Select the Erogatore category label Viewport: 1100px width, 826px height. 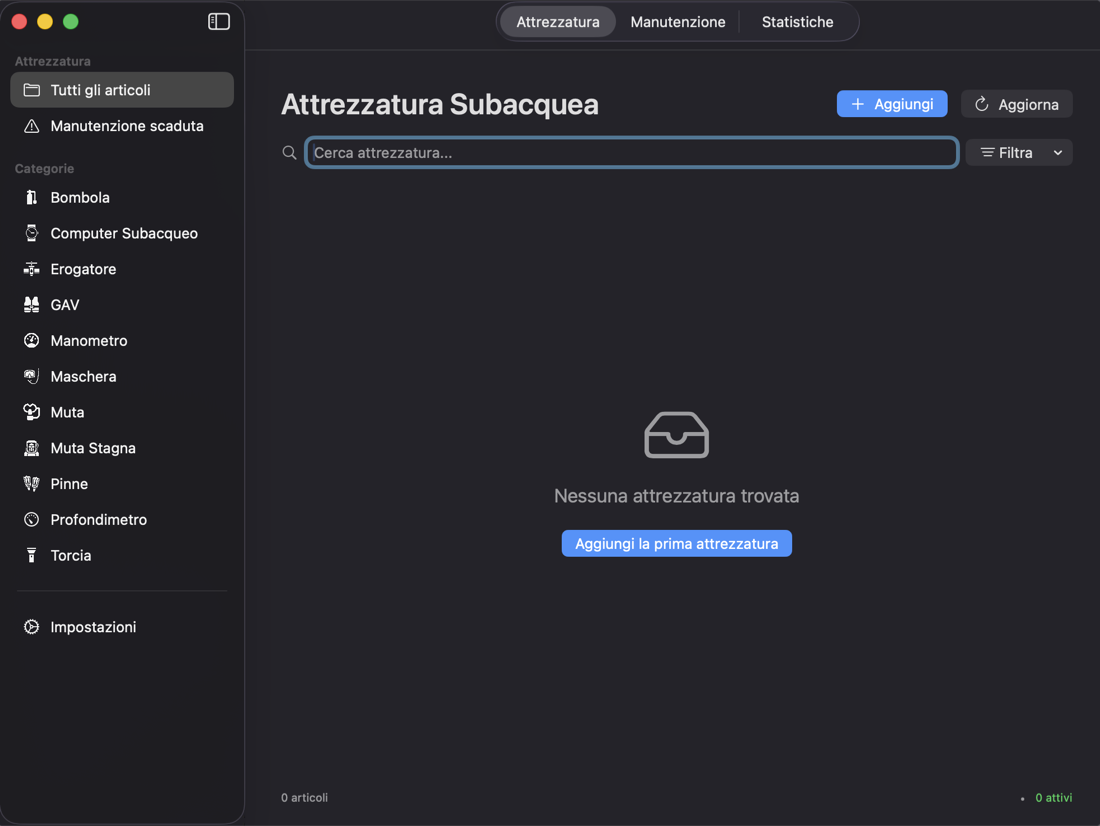tap(83, 269)
